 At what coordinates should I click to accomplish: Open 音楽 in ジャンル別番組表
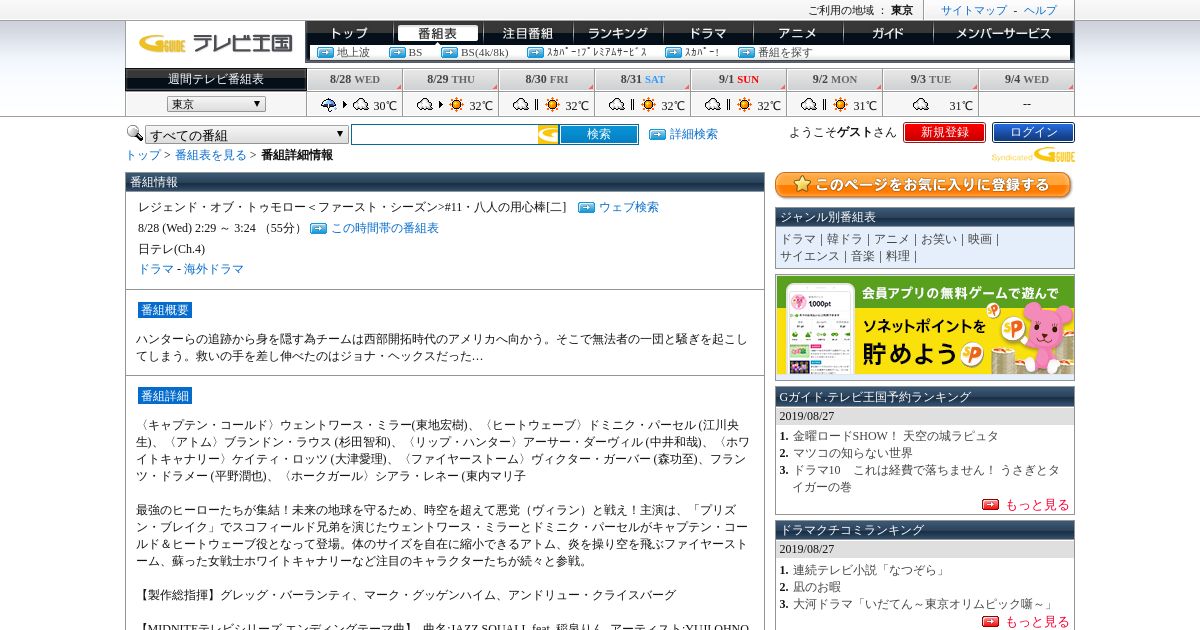tap(862, 256)
